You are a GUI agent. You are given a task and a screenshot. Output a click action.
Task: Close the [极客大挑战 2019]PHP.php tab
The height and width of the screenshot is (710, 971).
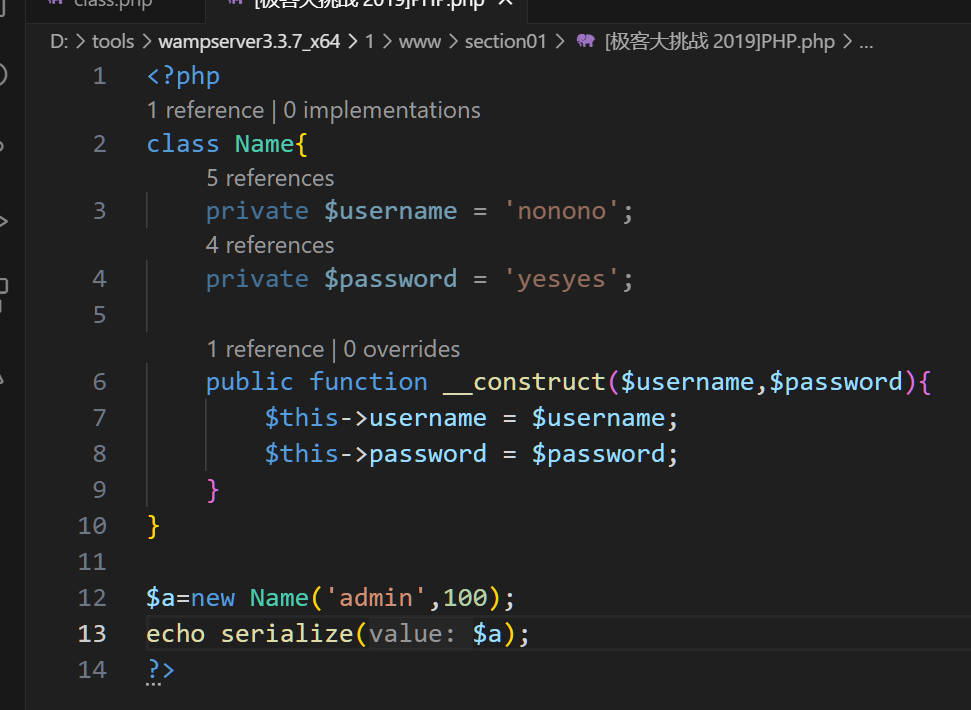tap(505, 3)
